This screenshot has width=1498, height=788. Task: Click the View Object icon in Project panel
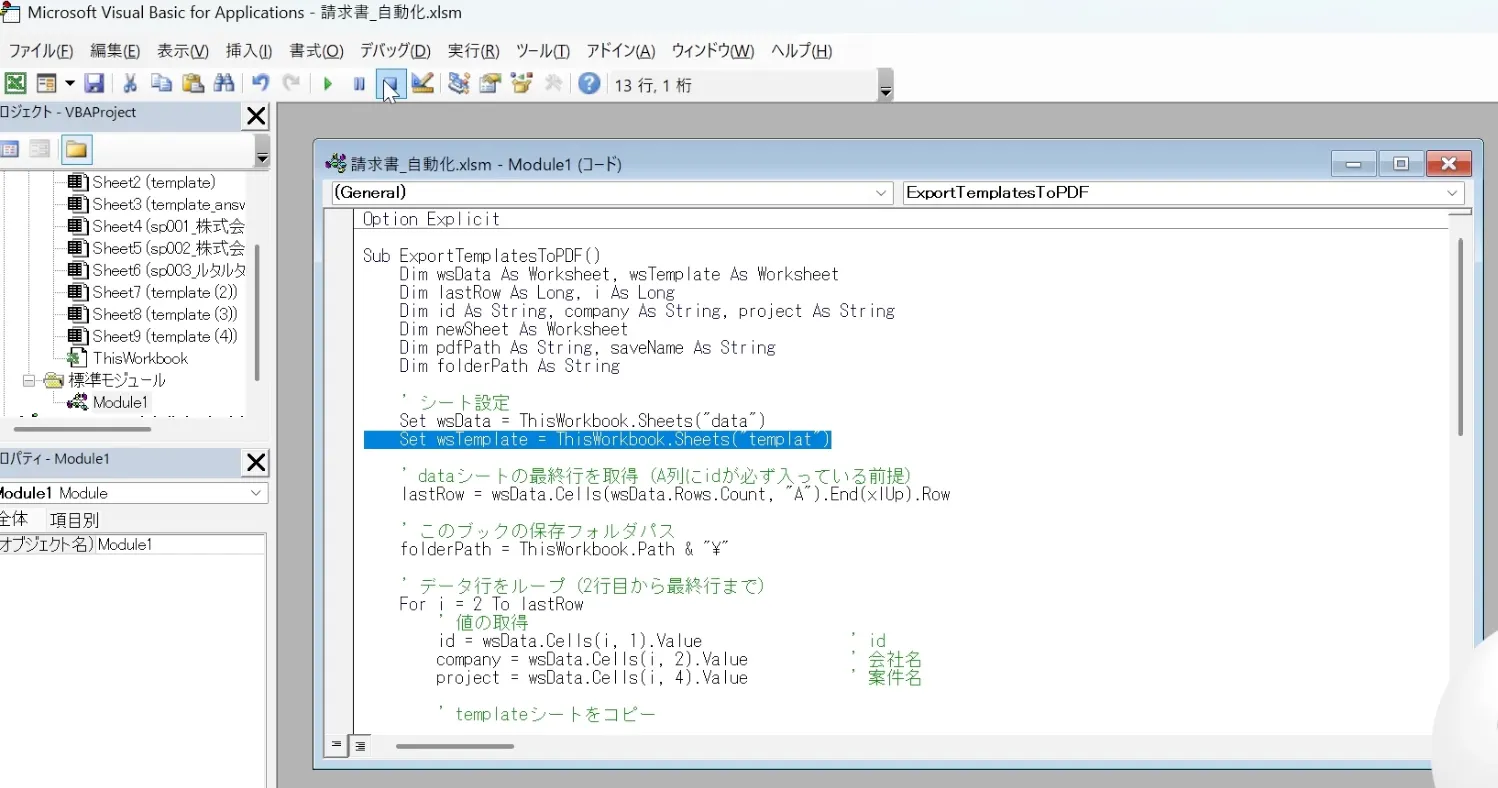pyautogui.click(x=40, y=150)
